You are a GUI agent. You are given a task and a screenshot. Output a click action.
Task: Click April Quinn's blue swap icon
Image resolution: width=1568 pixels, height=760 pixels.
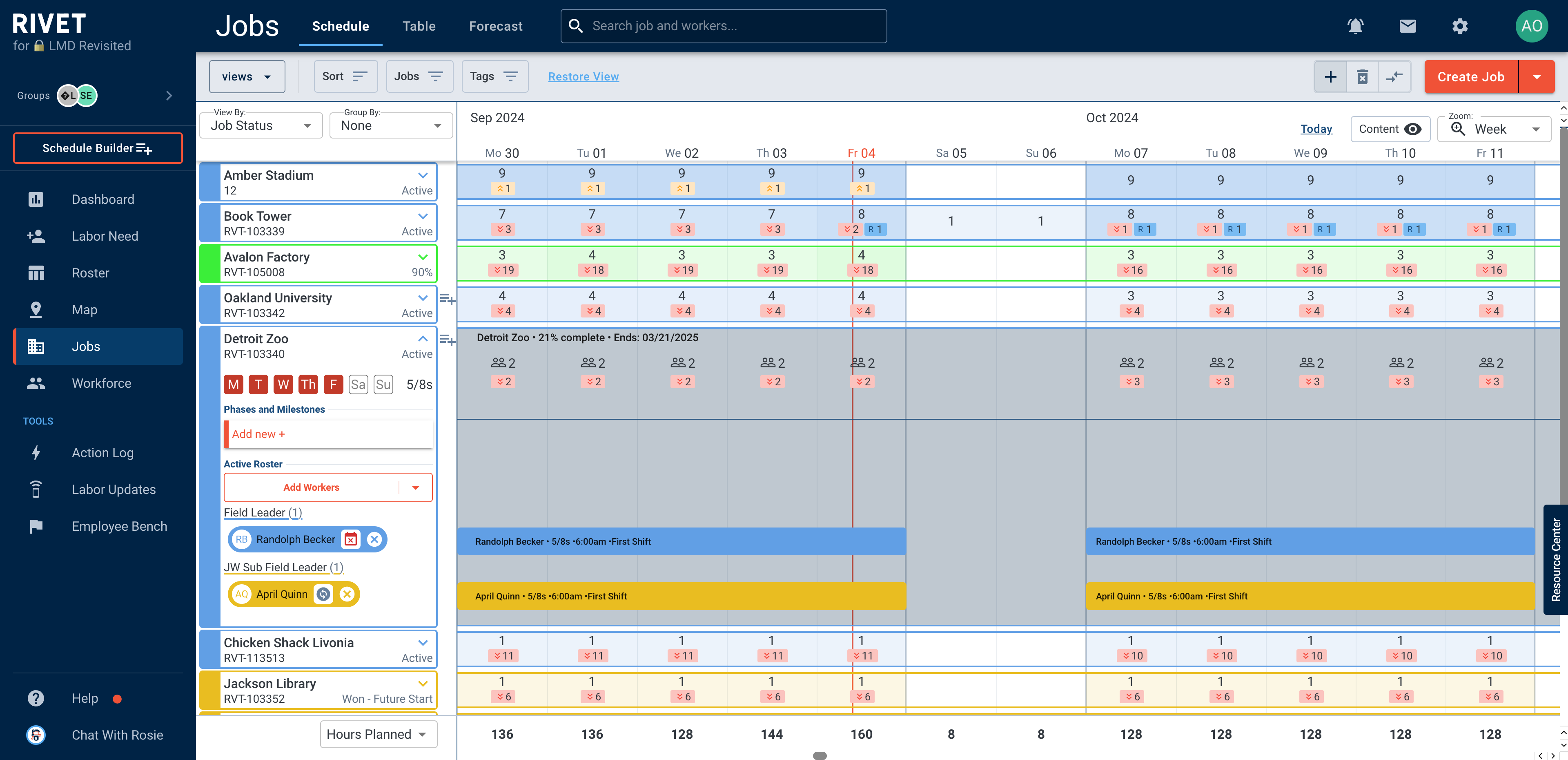click(323, 595)
